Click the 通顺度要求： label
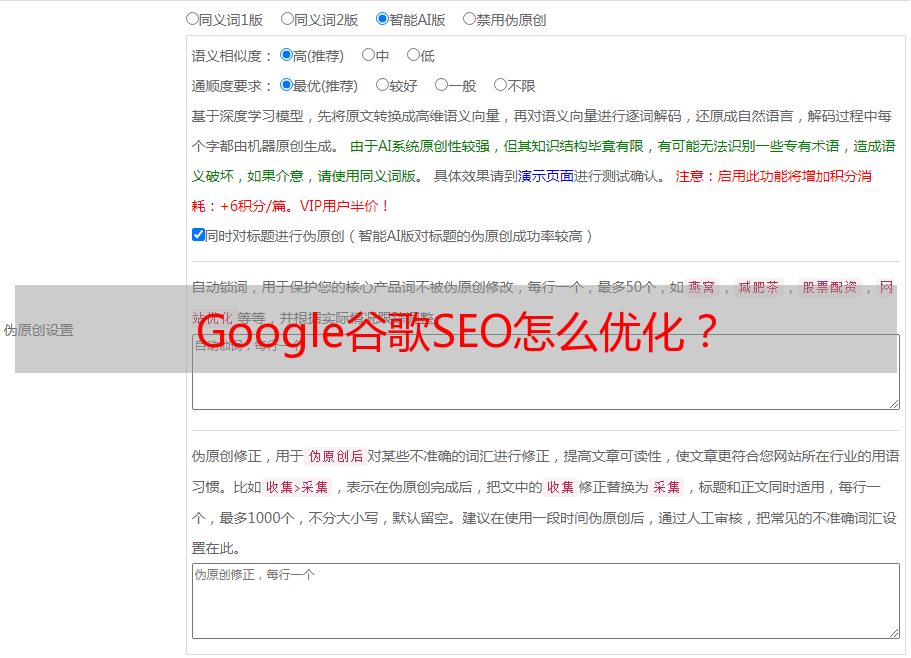 [232, 86]
